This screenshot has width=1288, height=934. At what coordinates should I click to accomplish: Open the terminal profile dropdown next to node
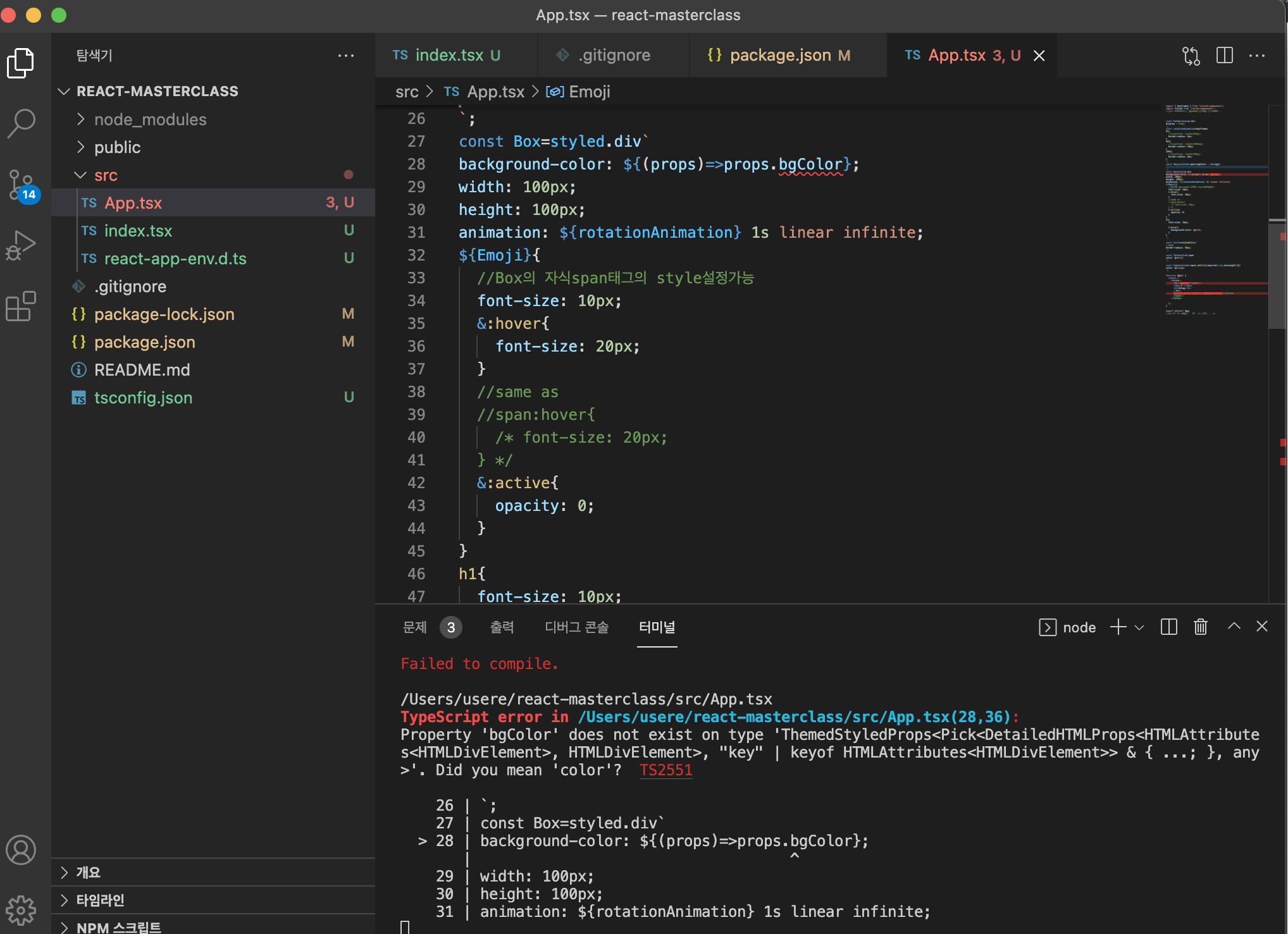[x=1140, y=627]
